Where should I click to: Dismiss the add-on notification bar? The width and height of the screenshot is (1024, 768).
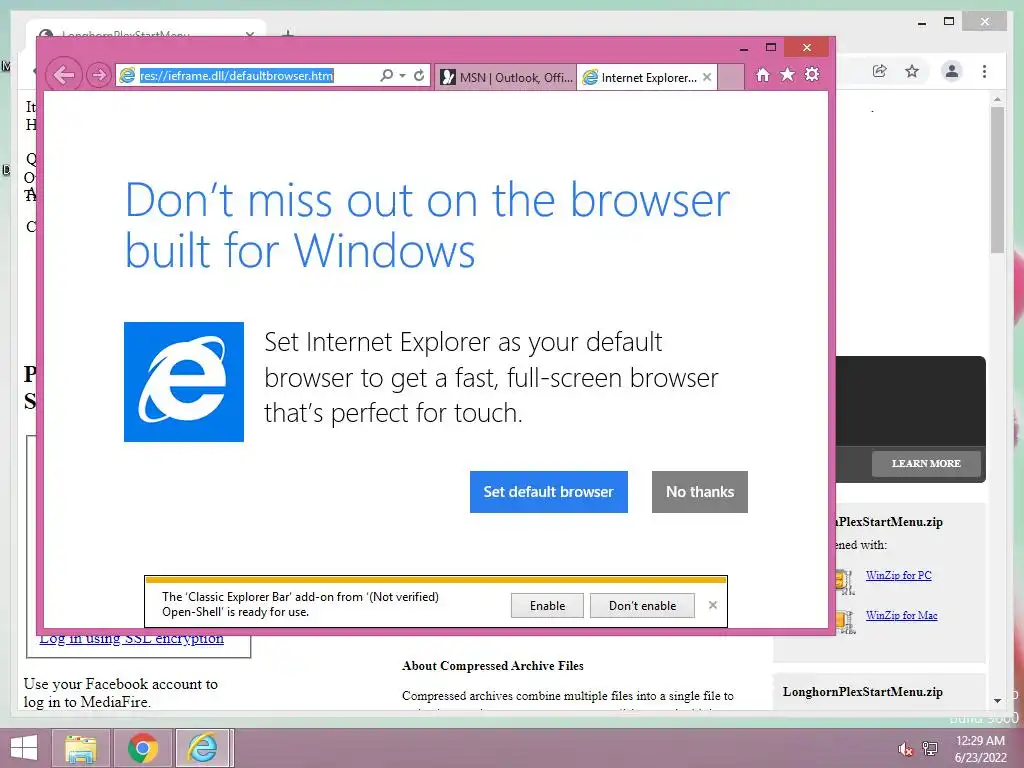click(x=712, y=605)
